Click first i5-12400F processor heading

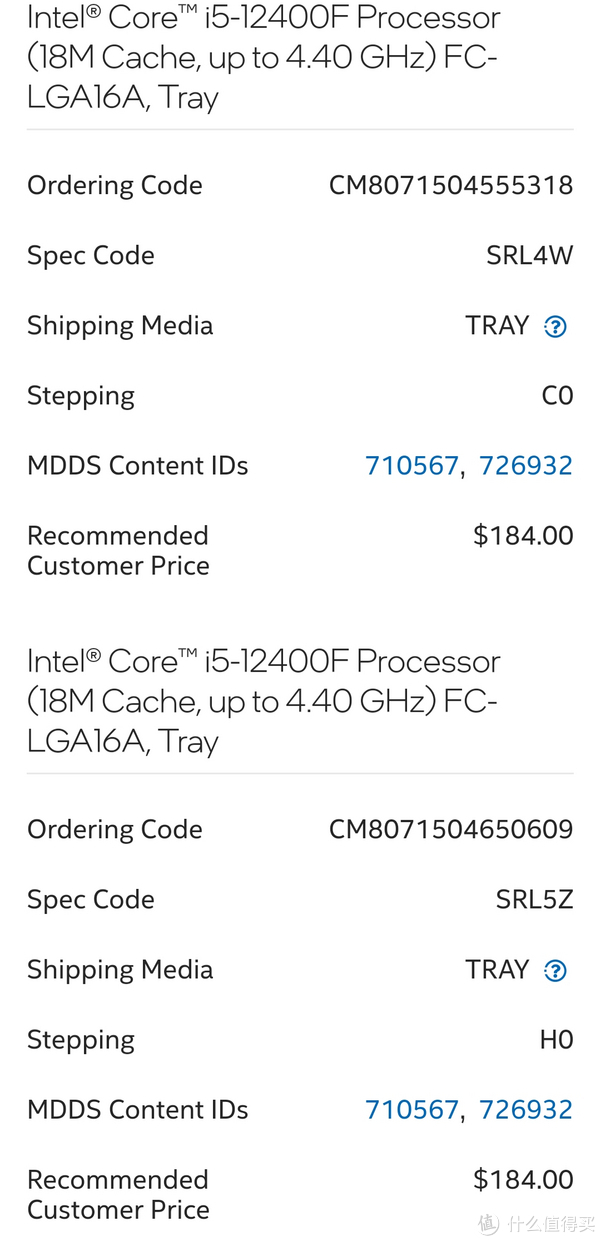point(263,57)
